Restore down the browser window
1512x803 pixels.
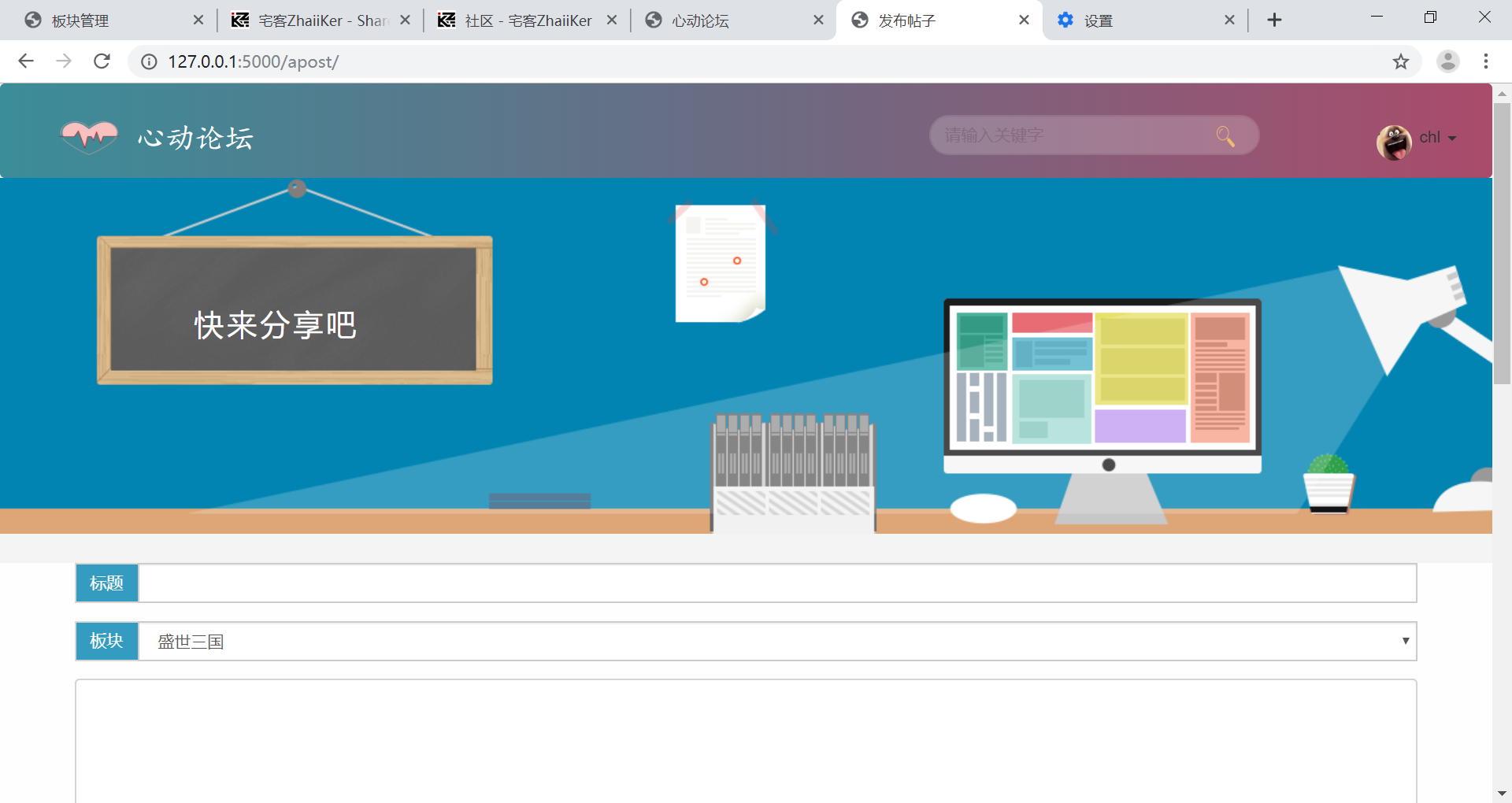[x=1431, y=17]
